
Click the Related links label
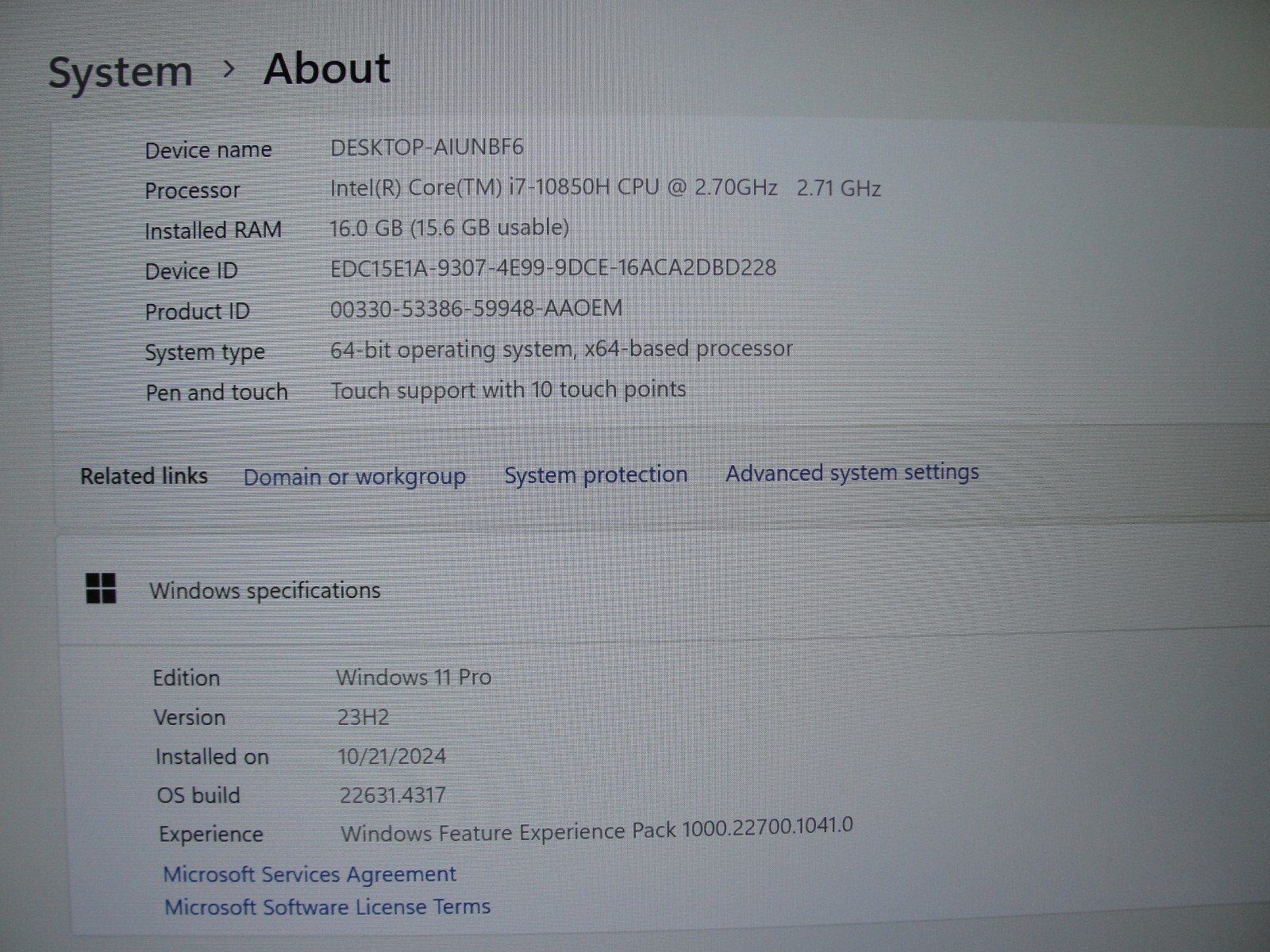pyautogui.click(x=144, y=476)
